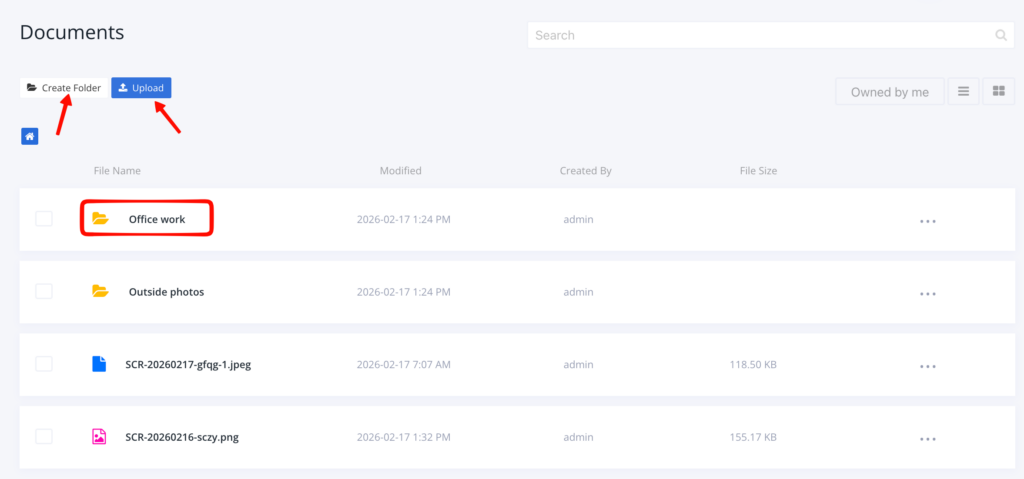Expand the three-dot menu for Outside photos

point(928,294)
